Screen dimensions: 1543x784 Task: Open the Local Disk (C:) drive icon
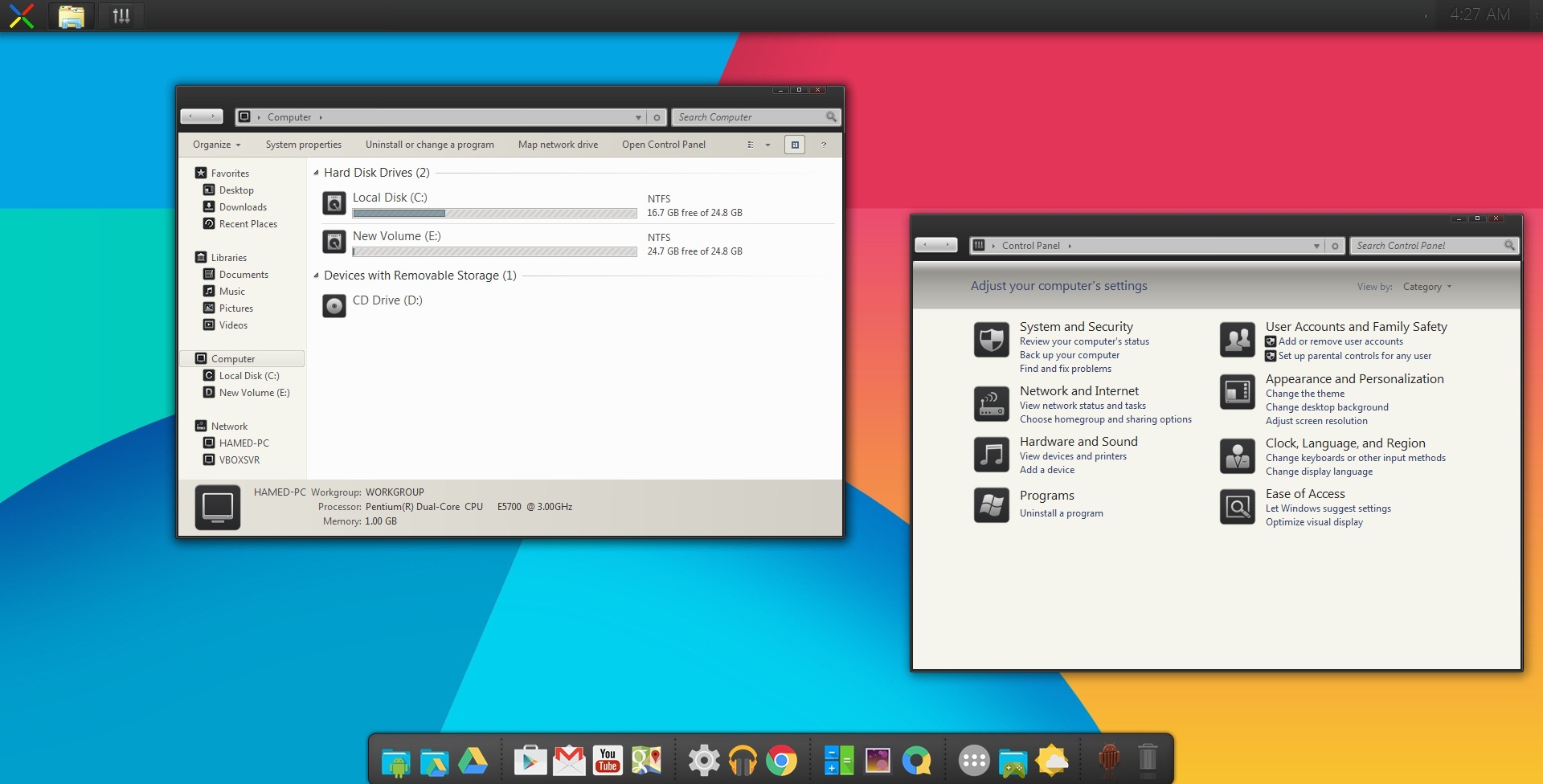coord(334,203)
